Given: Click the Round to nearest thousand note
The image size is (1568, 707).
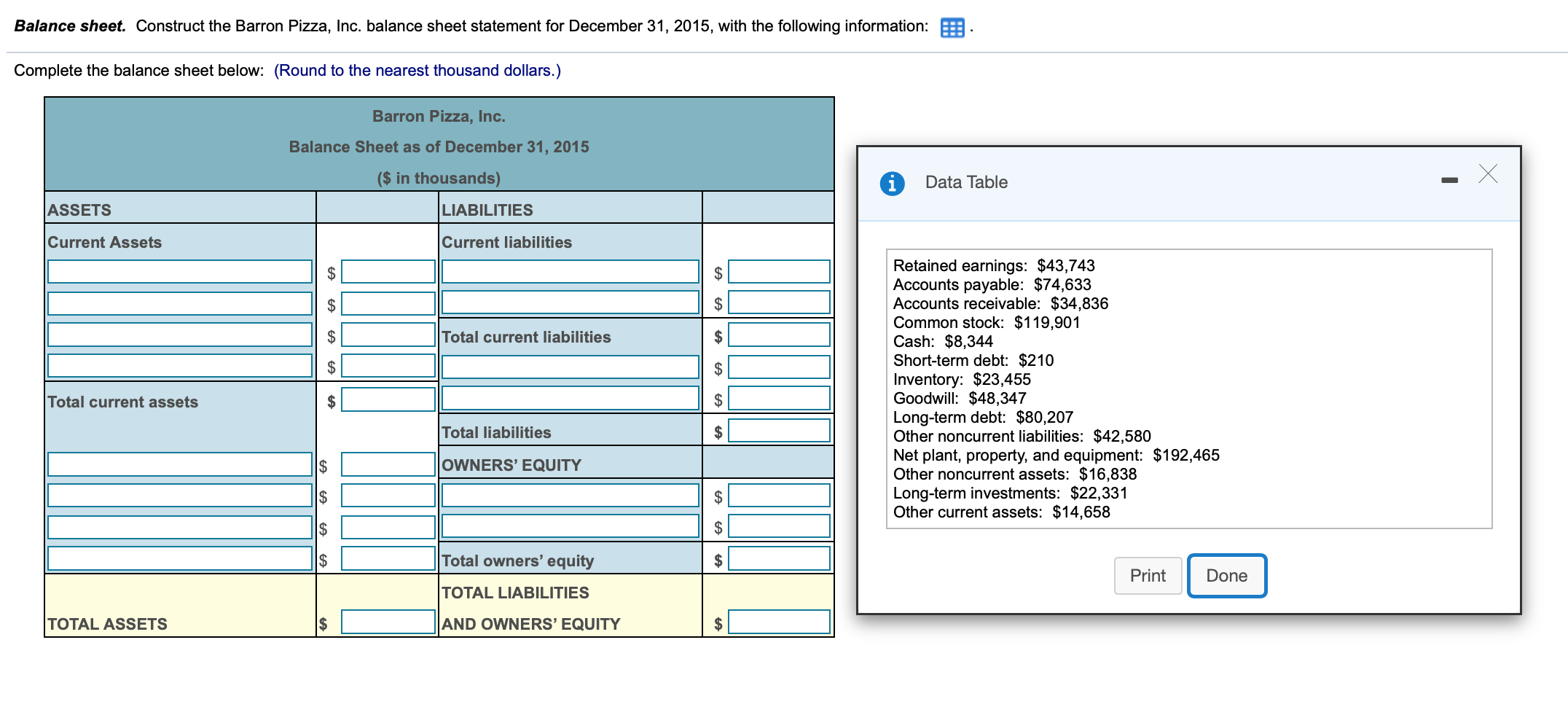Looking at the screenshot, I should point(418,71).
